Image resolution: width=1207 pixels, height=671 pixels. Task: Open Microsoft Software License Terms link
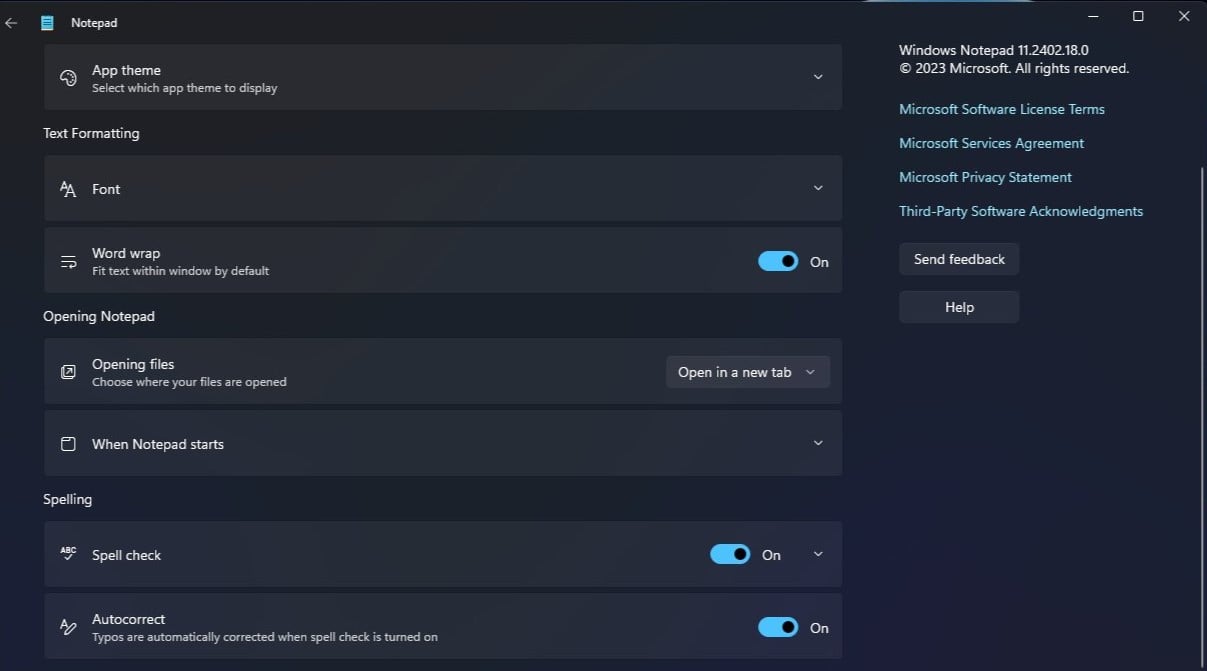(x=1002, y=109)
